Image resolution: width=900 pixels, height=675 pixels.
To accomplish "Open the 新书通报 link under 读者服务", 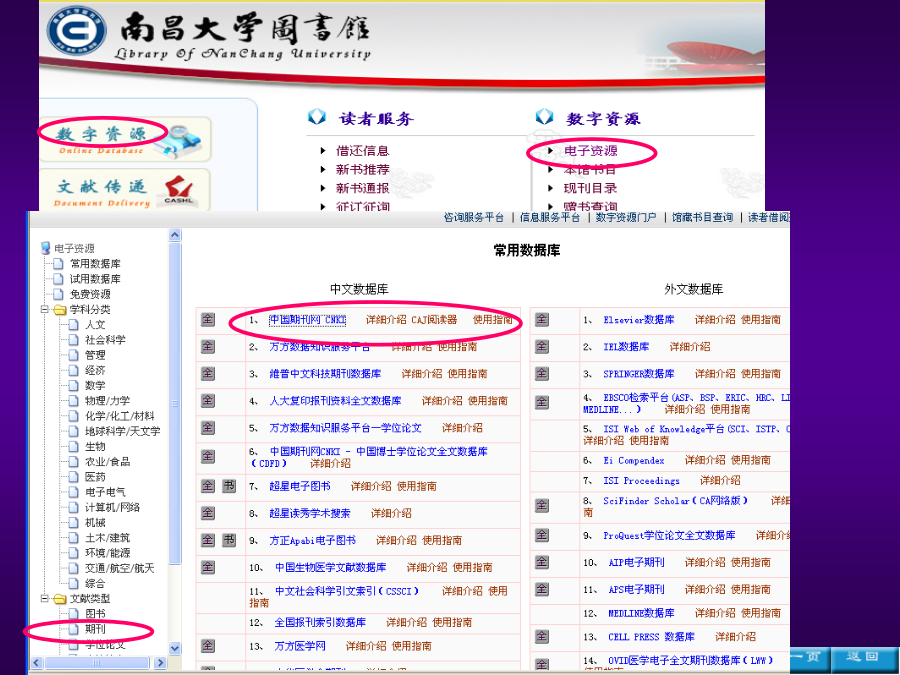I will click(363, 188).
